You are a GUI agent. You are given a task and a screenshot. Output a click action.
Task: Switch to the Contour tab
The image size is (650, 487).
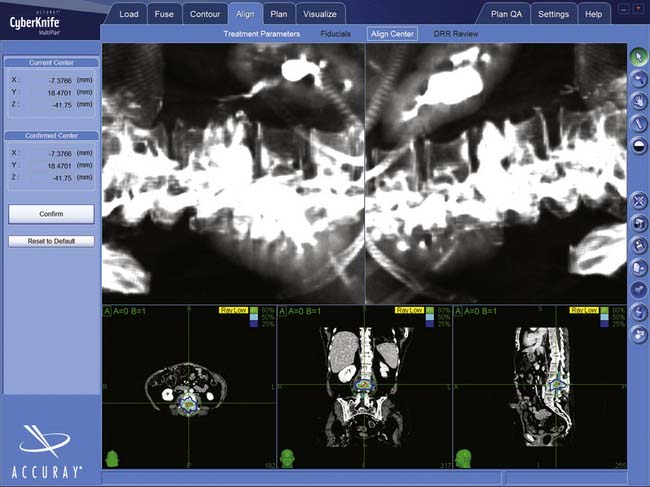(204, 14)
